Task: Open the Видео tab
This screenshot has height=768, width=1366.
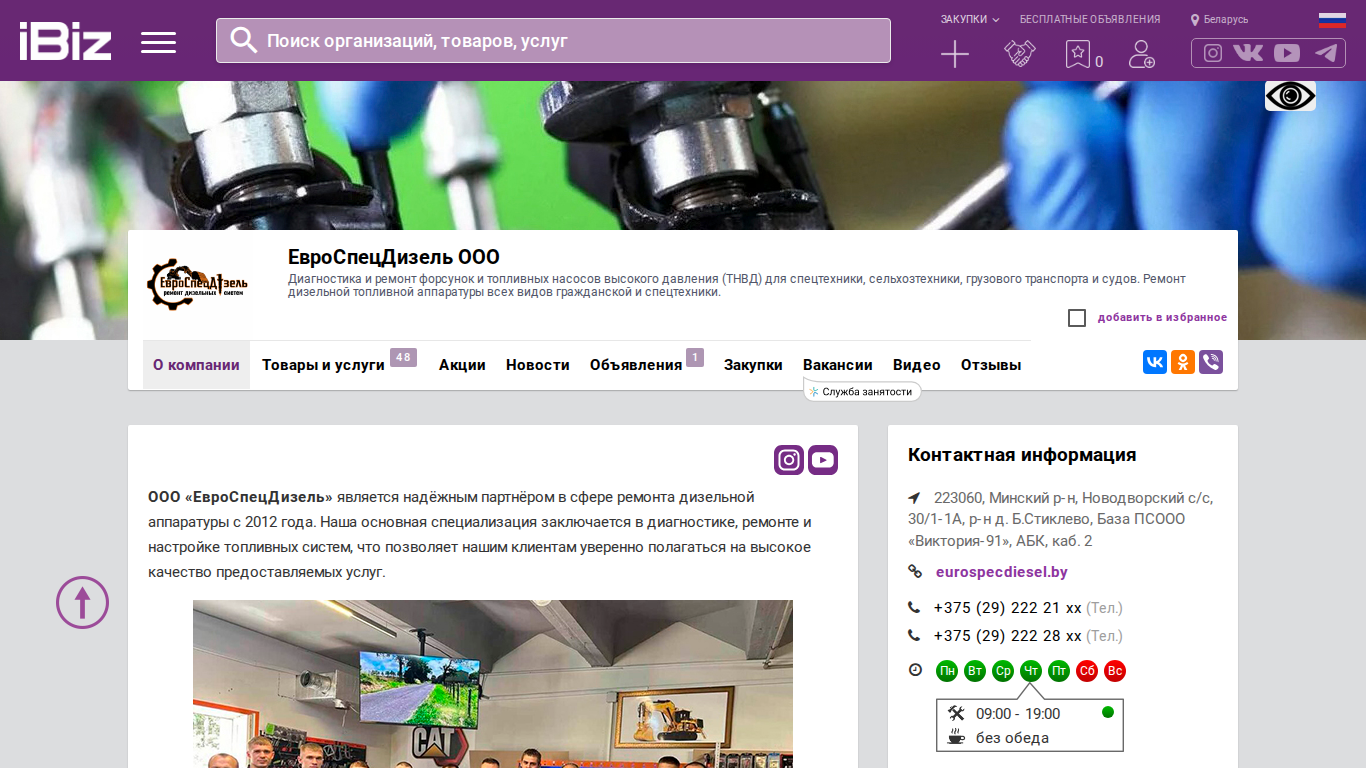Action: click(917, 365)
